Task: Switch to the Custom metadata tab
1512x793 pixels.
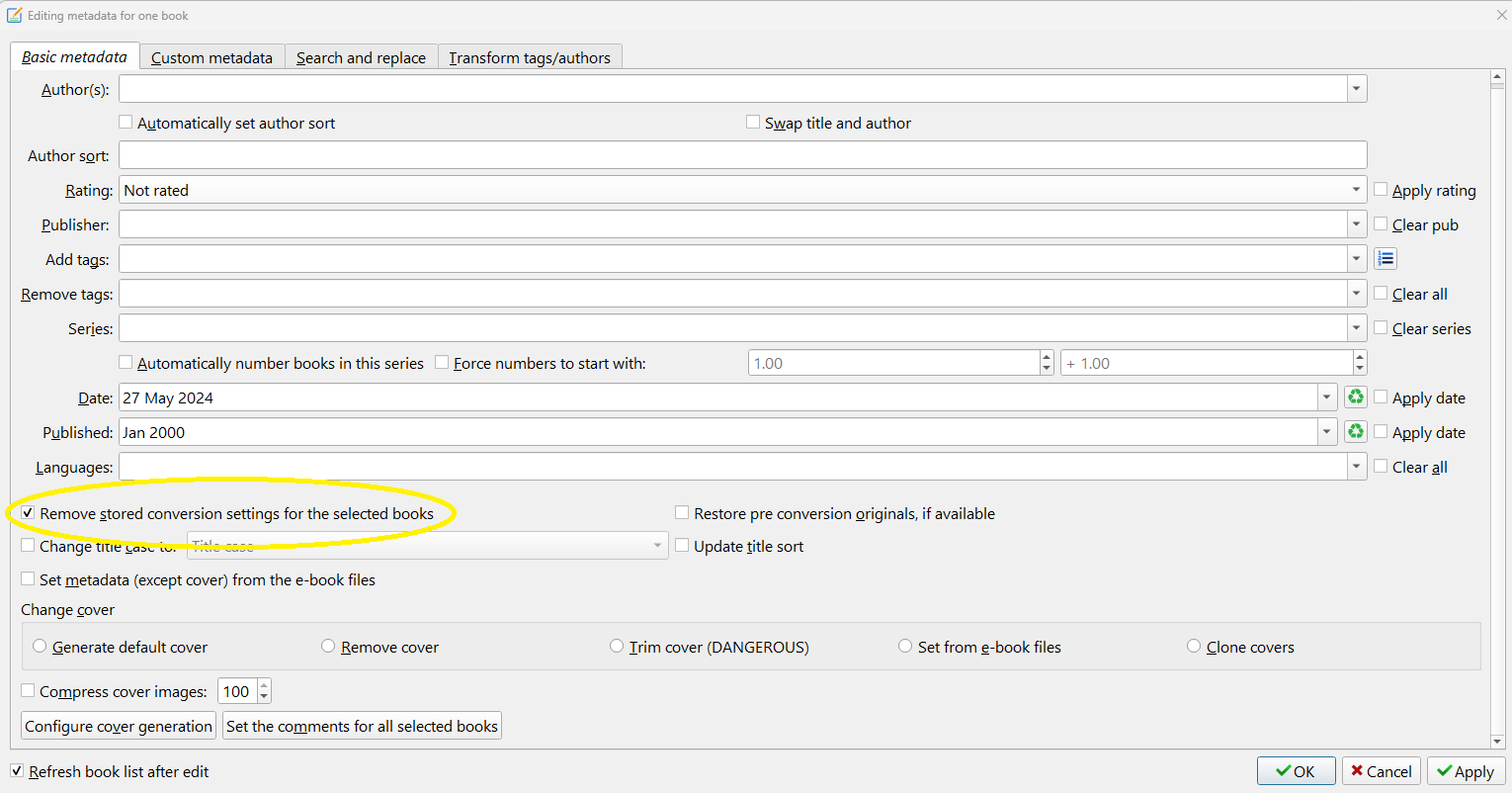Action: 211,57
